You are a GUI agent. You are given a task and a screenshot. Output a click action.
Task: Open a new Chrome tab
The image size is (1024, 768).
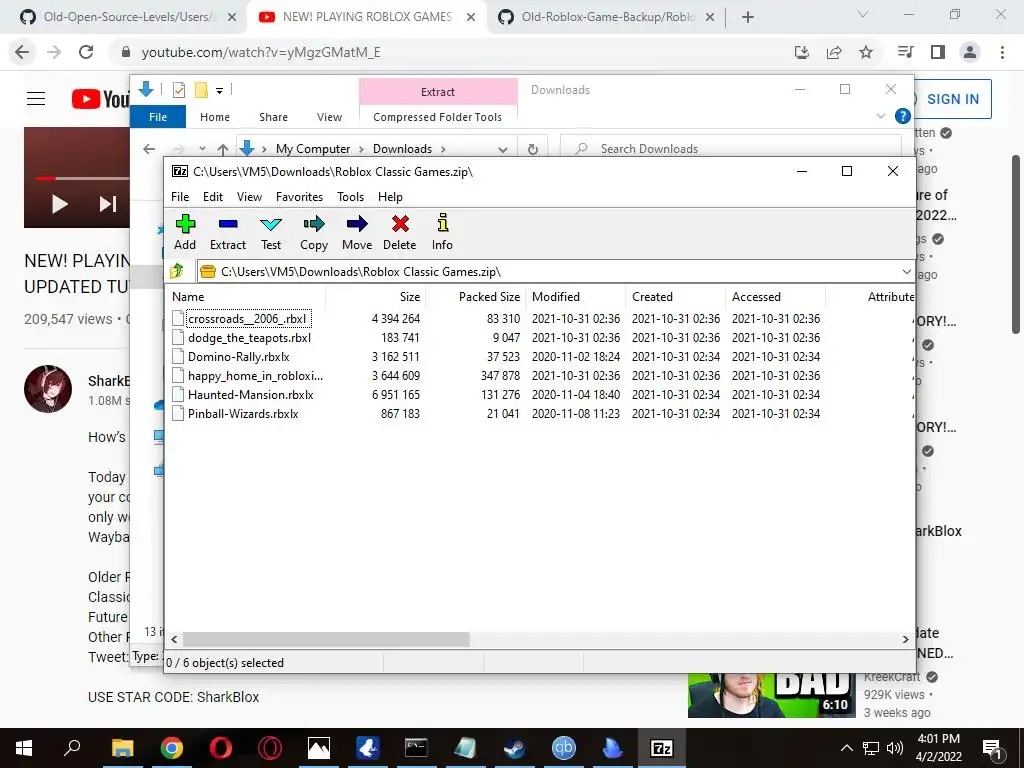[x=748, y=17]
